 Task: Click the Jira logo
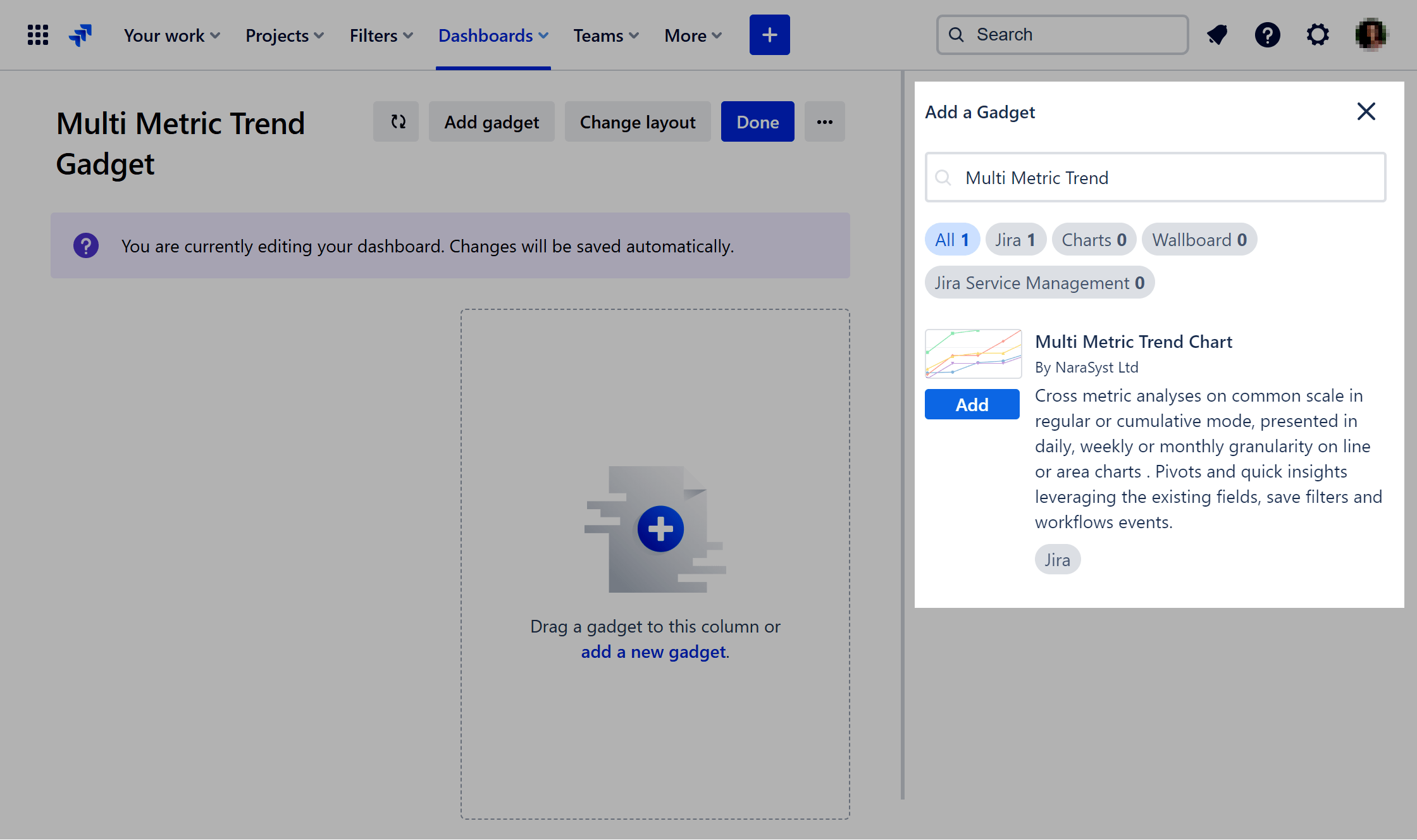(80, 35)
